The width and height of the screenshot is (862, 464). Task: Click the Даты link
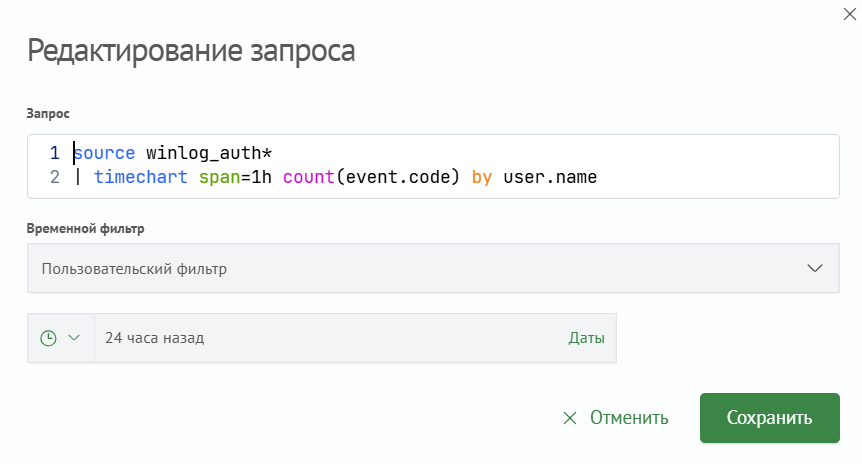pos(586,338)
